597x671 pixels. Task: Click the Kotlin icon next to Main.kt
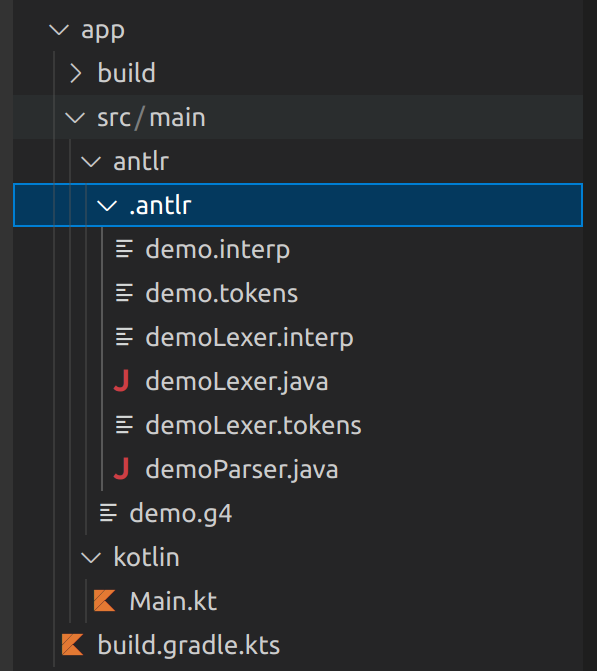[104, 601]
